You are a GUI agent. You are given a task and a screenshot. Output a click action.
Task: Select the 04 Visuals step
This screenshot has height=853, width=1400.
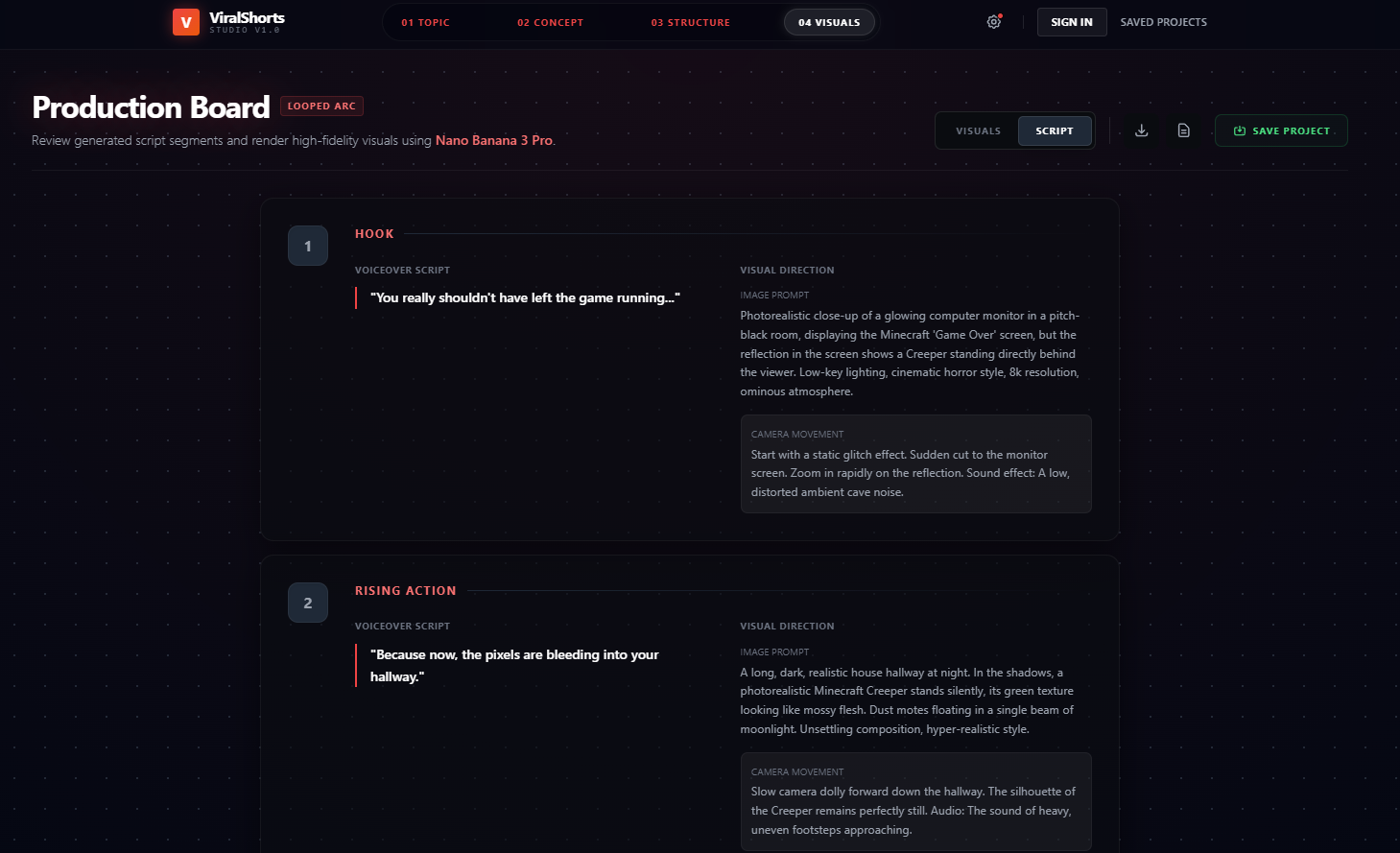point(829,22)
